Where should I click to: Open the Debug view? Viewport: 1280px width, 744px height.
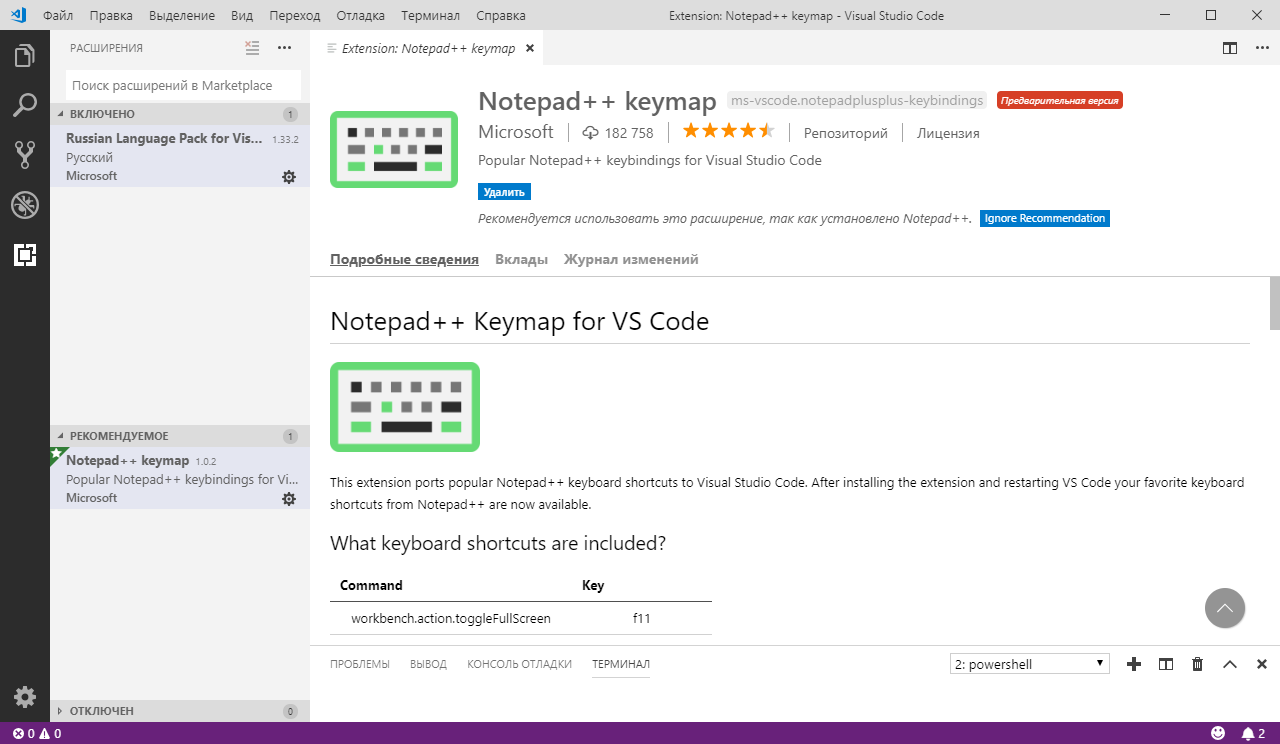(25, 205)
